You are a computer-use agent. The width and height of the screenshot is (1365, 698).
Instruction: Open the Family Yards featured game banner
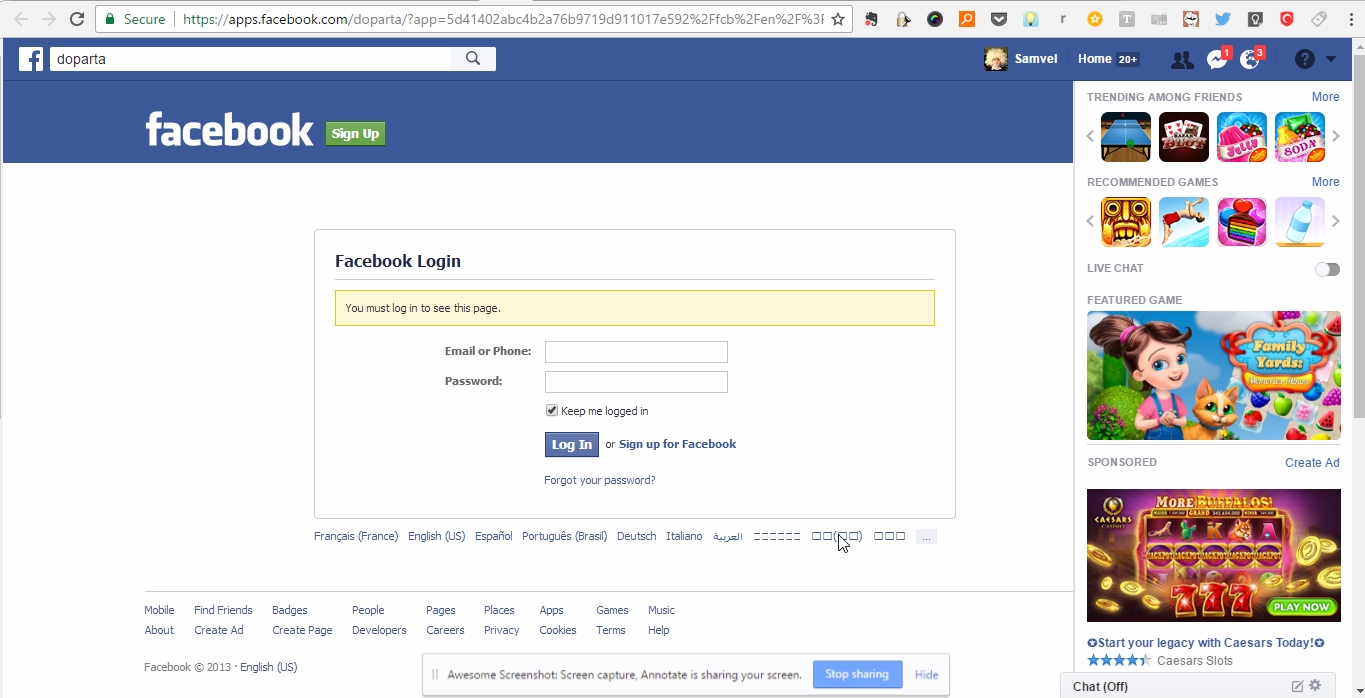point(1214,376)
